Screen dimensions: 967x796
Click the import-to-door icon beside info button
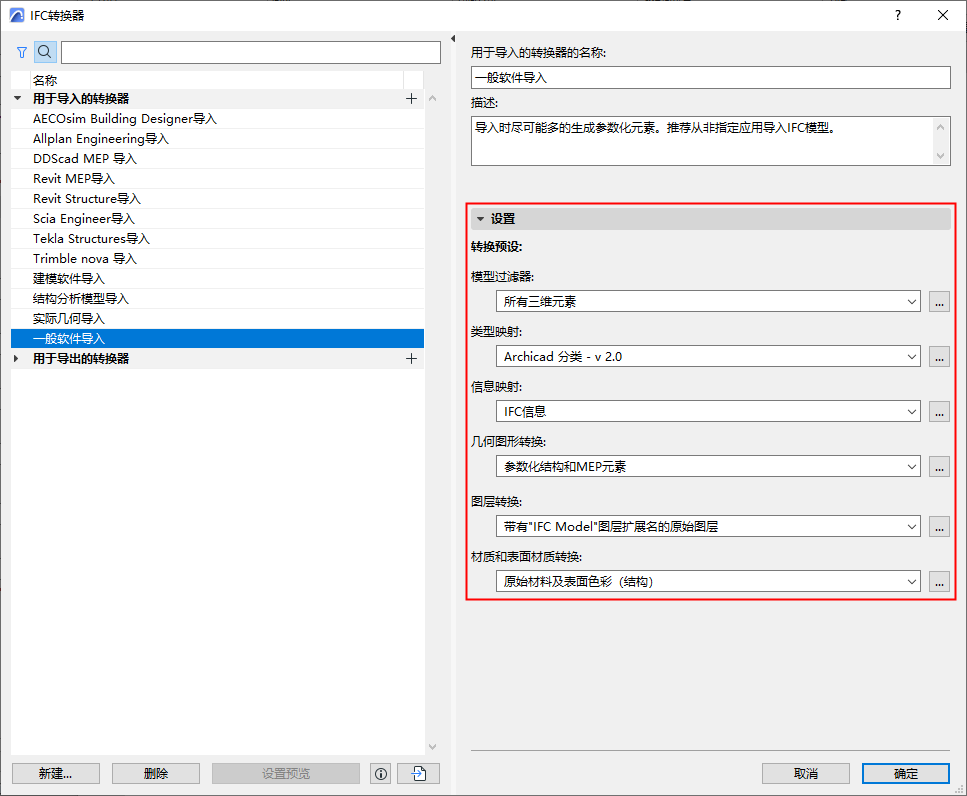[x=417, y=773]
